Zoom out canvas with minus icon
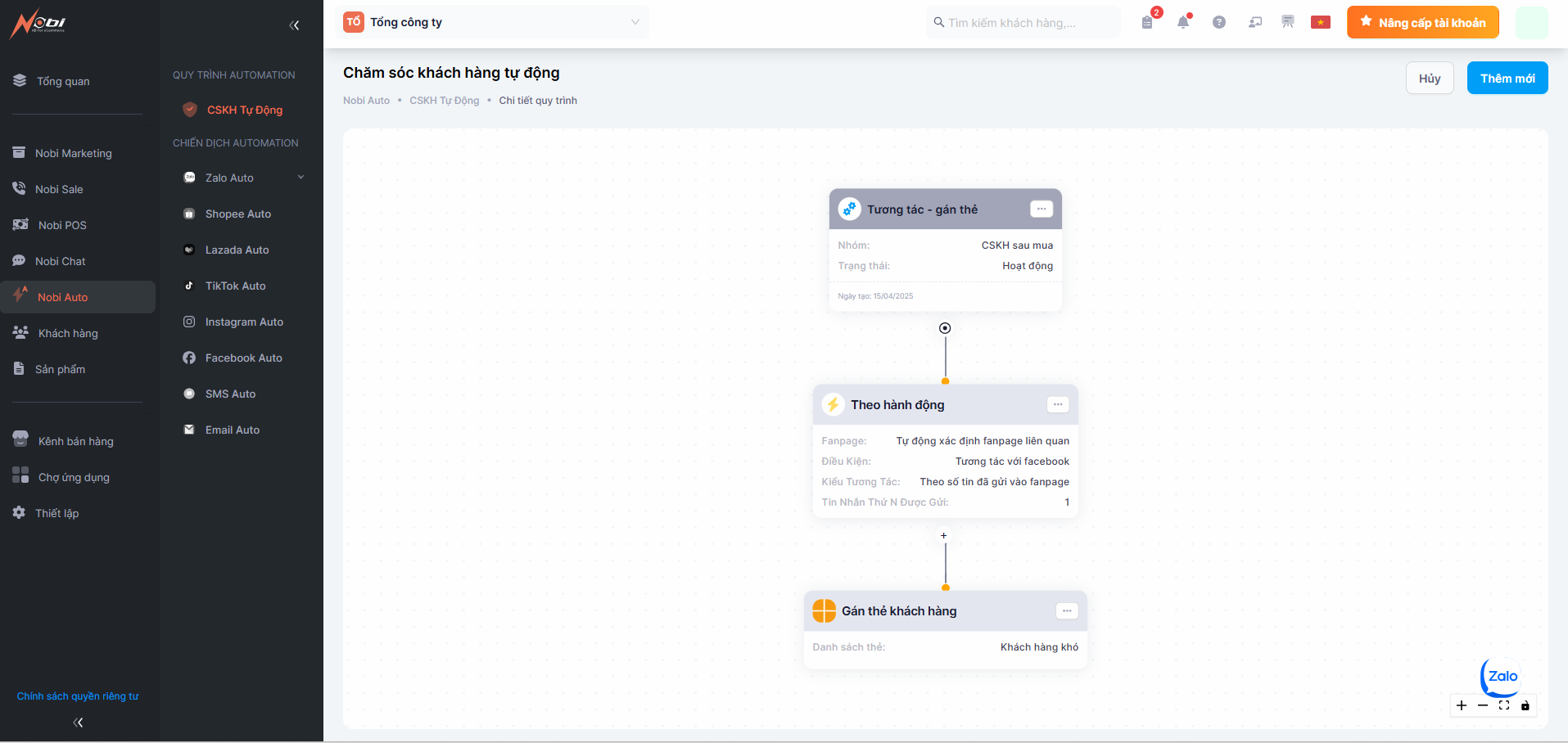The height and width of the screenshot is (743, 1568). pos(1483,705)
